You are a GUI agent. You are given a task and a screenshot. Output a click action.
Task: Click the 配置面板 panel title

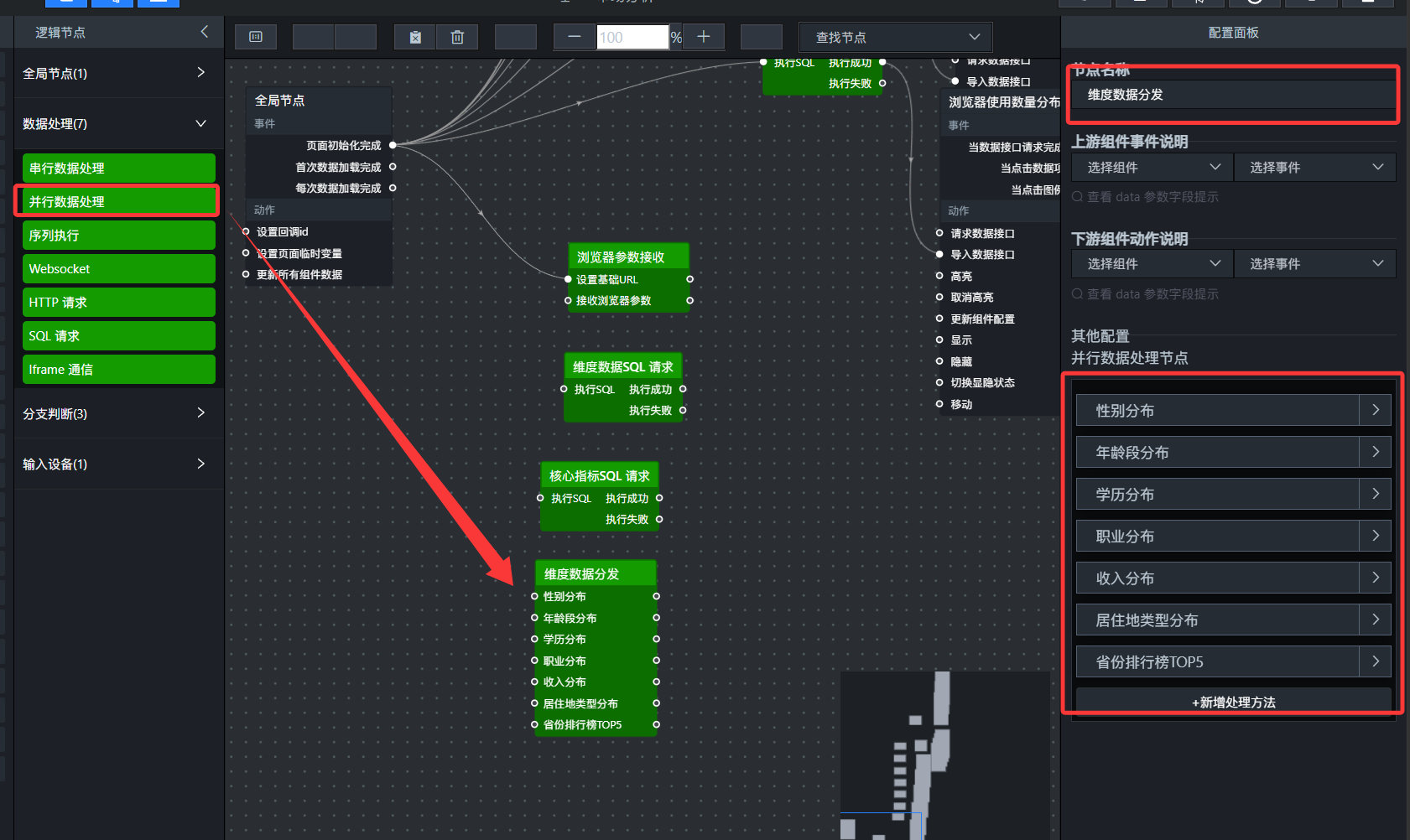(x=1233, y=32)
